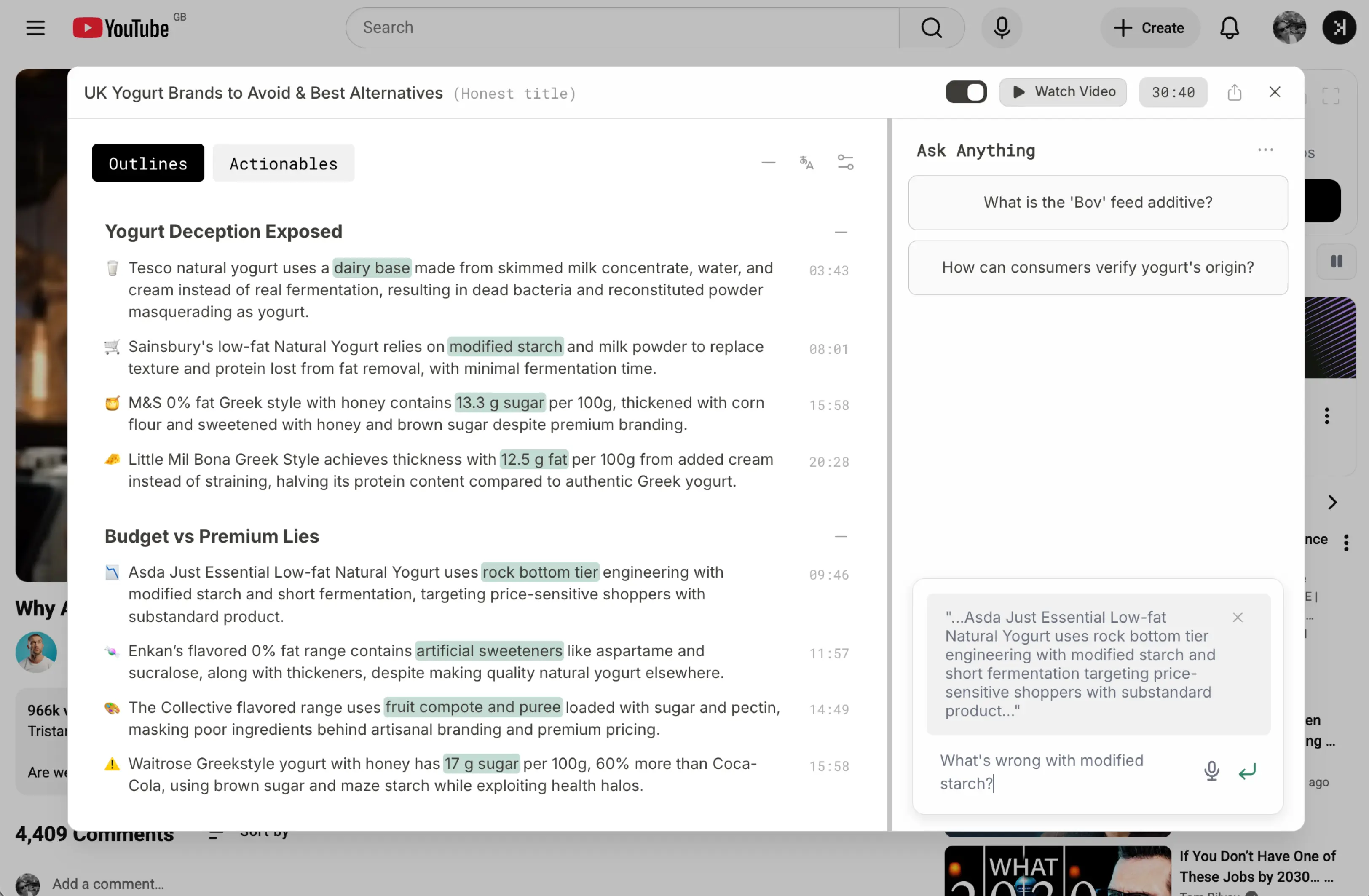1369x896 pixels.
Task: Select the Outlines tab
Action: (x=148, y=163)
